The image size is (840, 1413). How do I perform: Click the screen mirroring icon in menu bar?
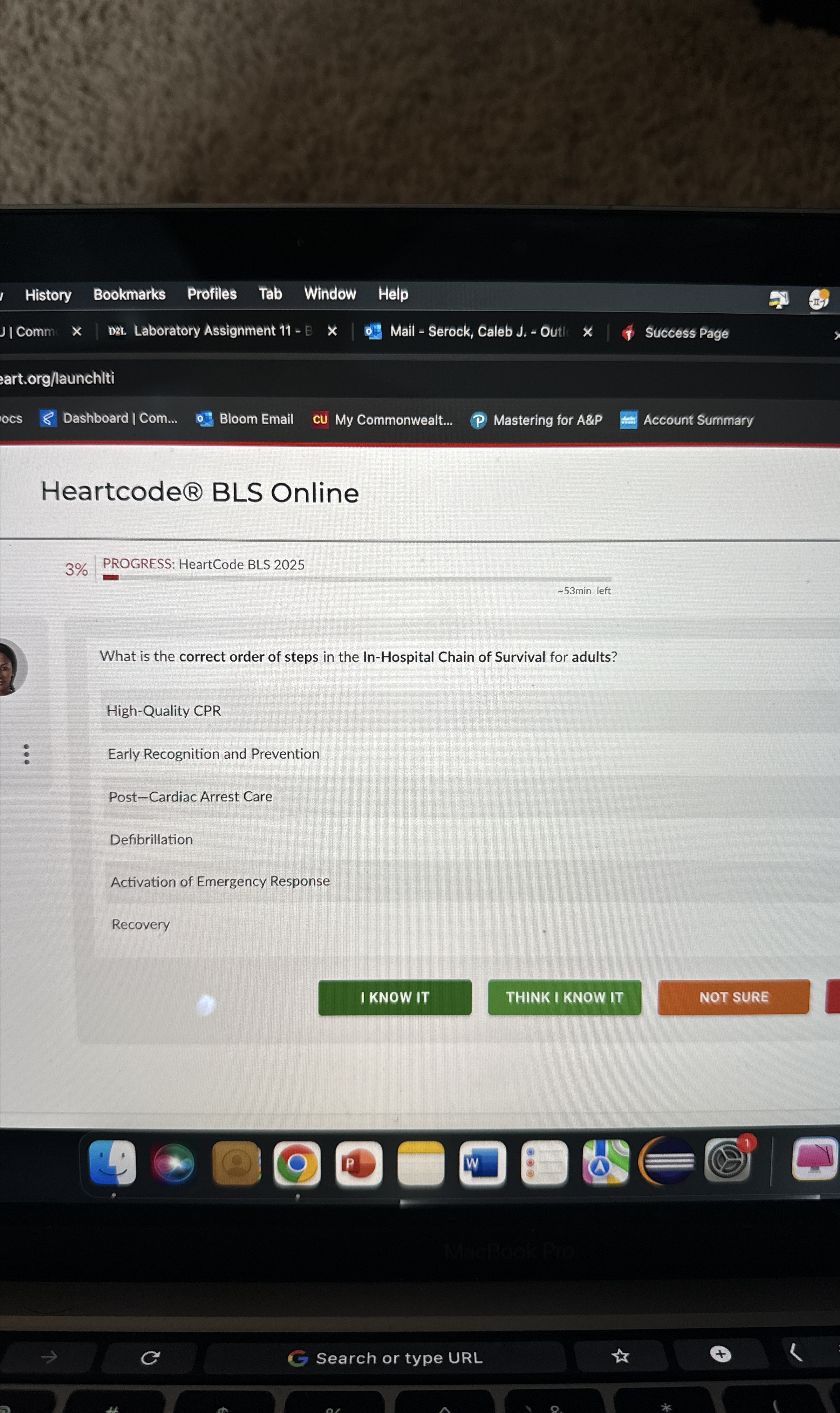point(778,299)
